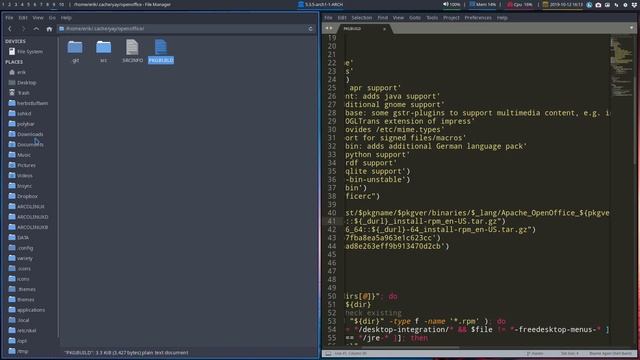
Task: Open Help menu in File Manager
Action: 66,18
